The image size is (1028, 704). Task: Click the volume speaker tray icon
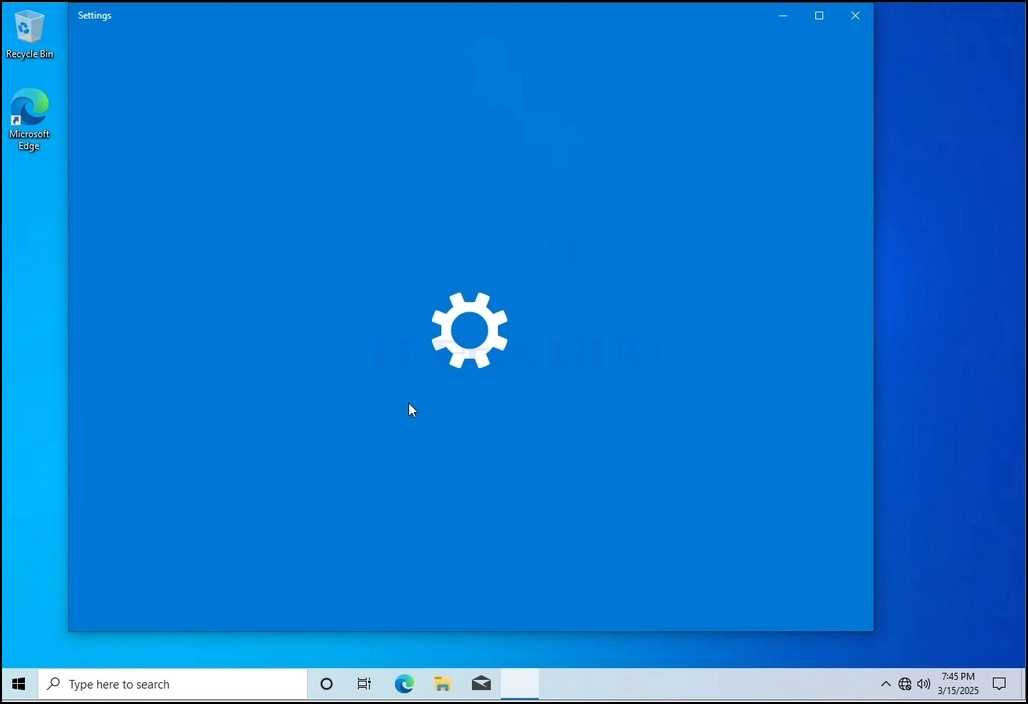924,684
